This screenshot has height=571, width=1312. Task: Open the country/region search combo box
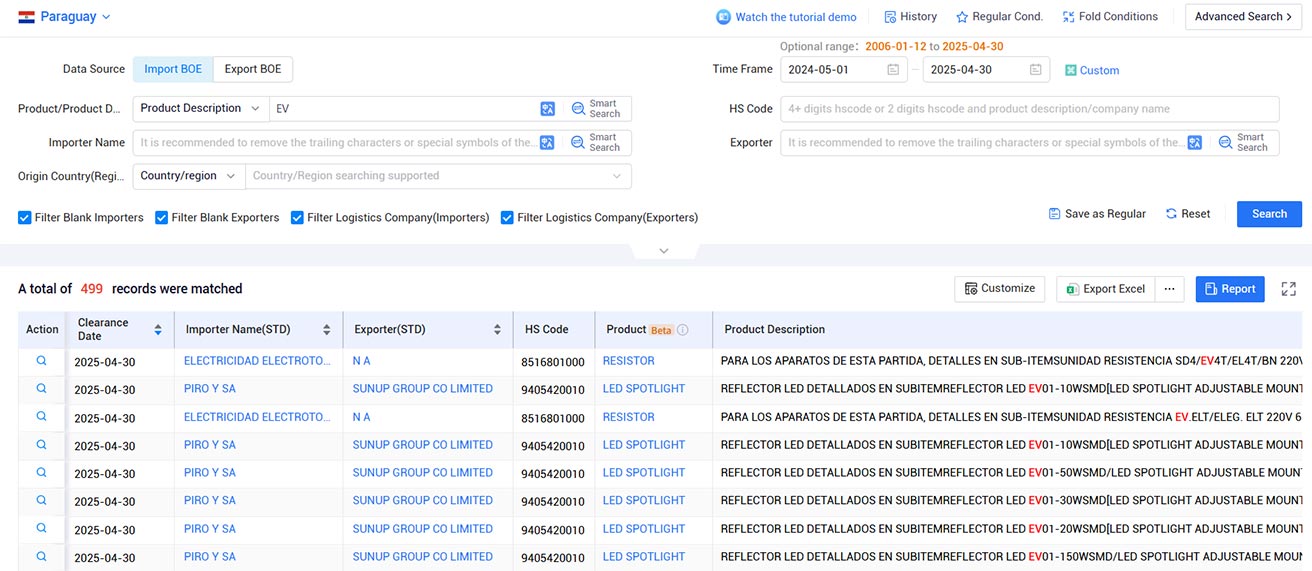(438, 176)
